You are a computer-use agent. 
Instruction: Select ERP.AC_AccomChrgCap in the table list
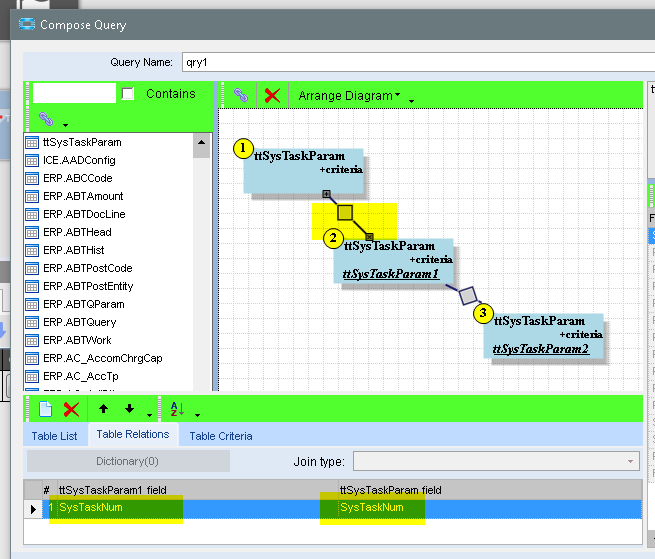[x=103, y=358]
